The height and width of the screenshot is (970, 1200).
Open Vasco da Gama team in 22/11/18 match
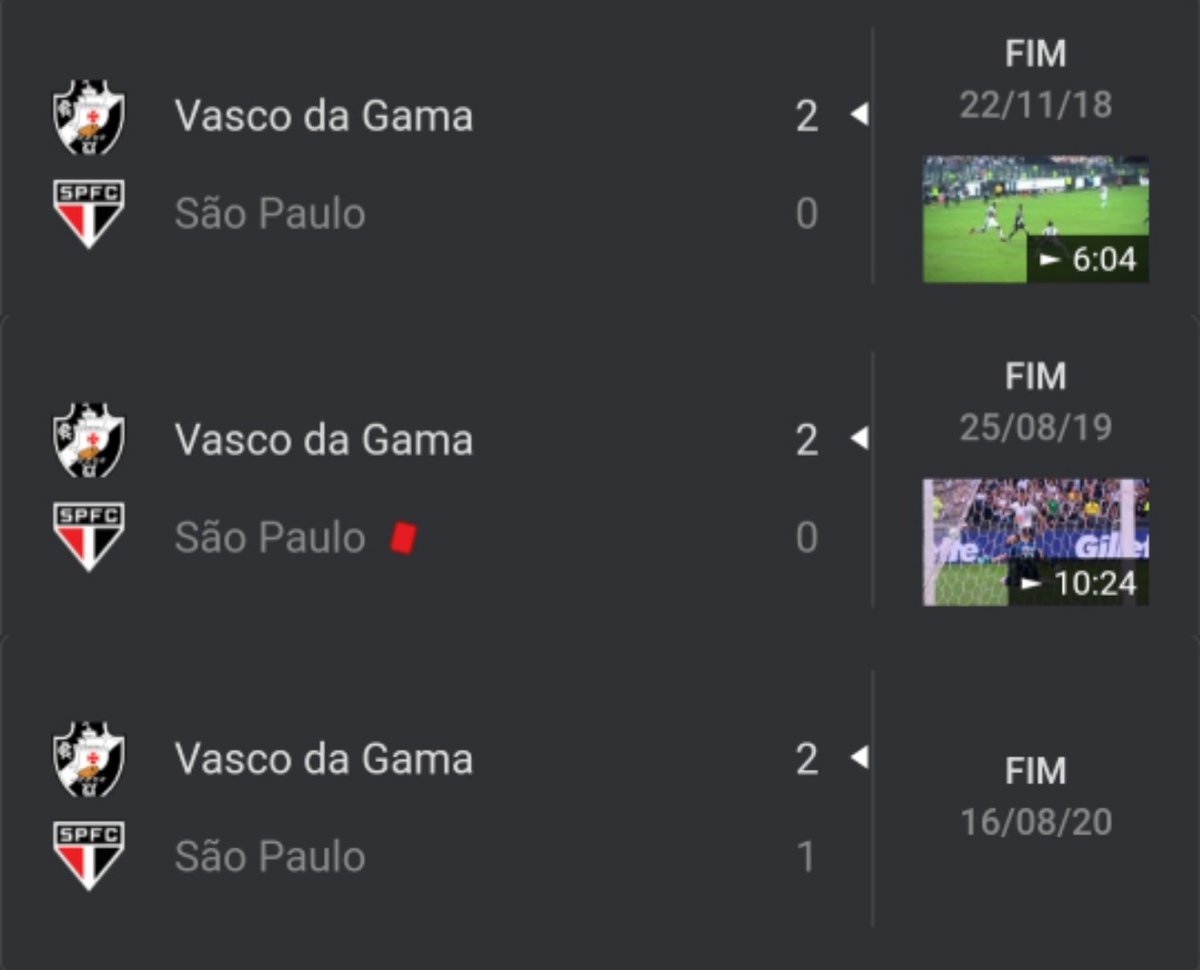click(323, 116)
